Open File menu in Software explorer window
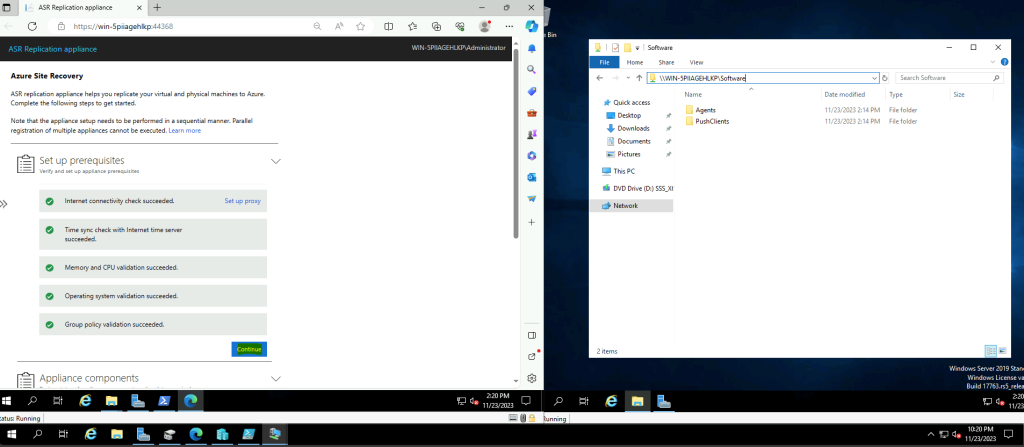Viewport: 1024px width, 447px height. [x=604, y=62]
